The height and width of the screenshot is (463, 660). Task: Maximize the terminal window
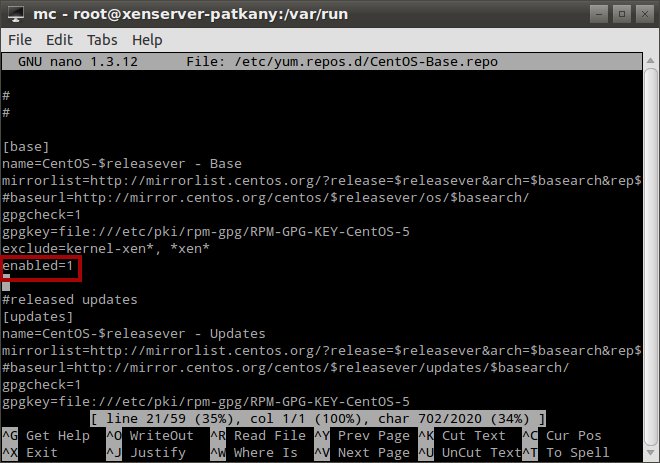coord(622,14)
